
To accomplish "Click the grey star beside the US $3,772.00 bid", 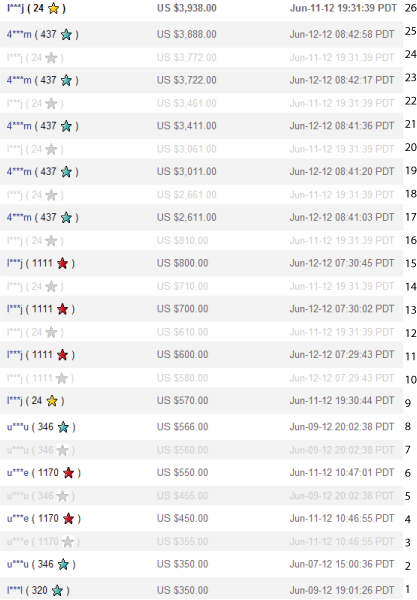I will 51,58.
